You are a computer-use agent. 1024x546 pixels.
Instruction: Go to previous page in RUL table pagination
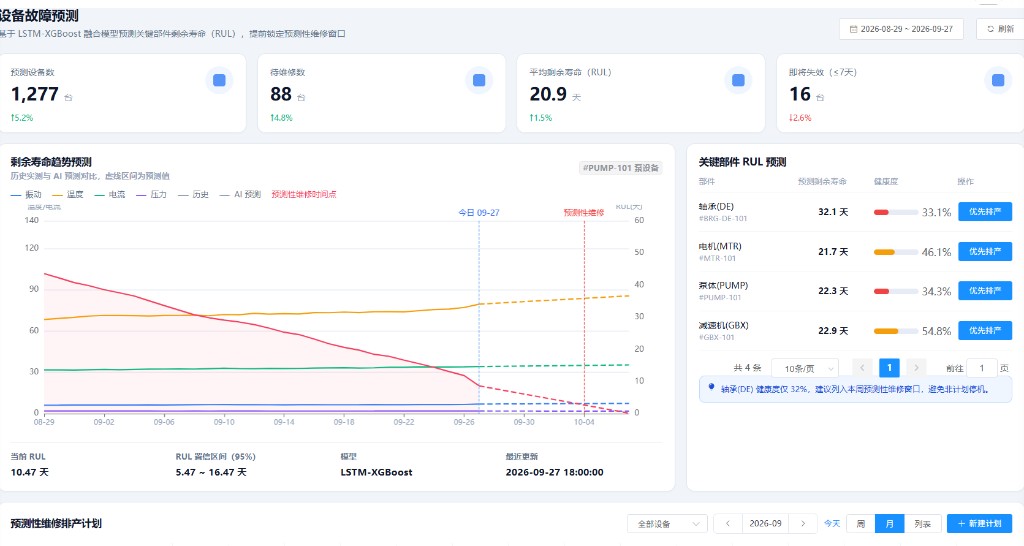[862, 368]
